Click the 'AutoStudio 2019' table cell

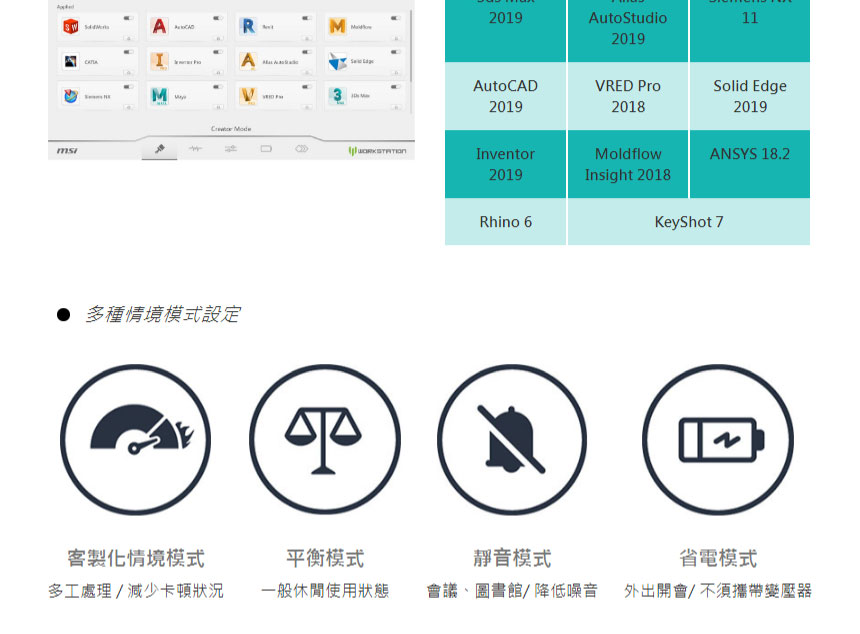click(627, 29)
